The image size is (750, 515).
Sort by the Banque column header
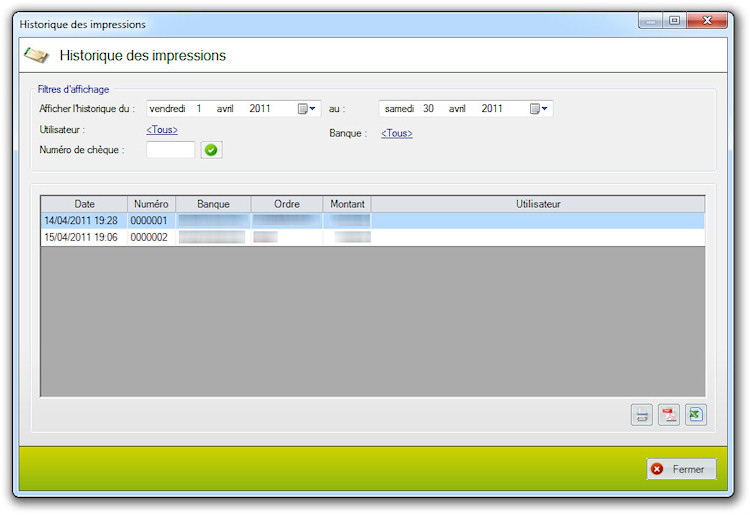click(x=213, y=204)
